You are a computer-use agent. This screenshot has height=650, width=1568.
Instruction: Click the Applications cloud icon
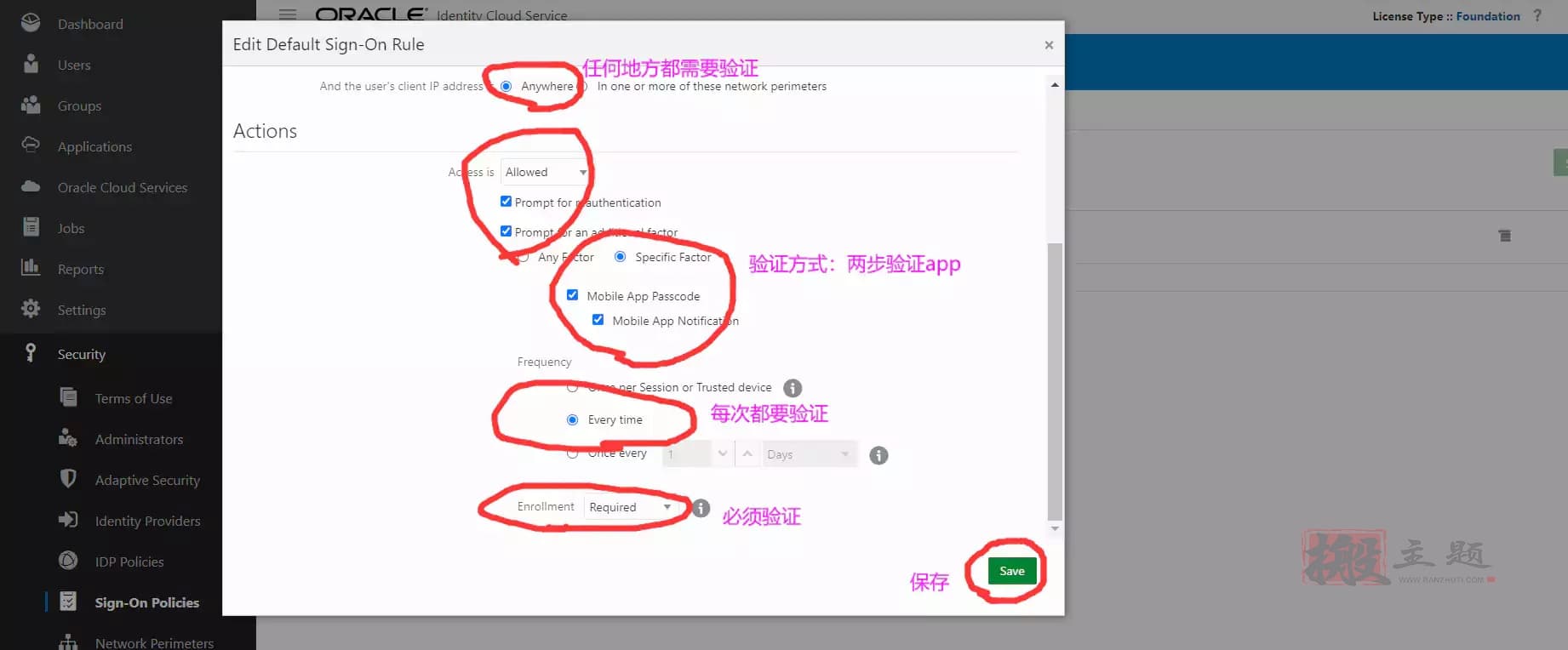coord(31,145)
